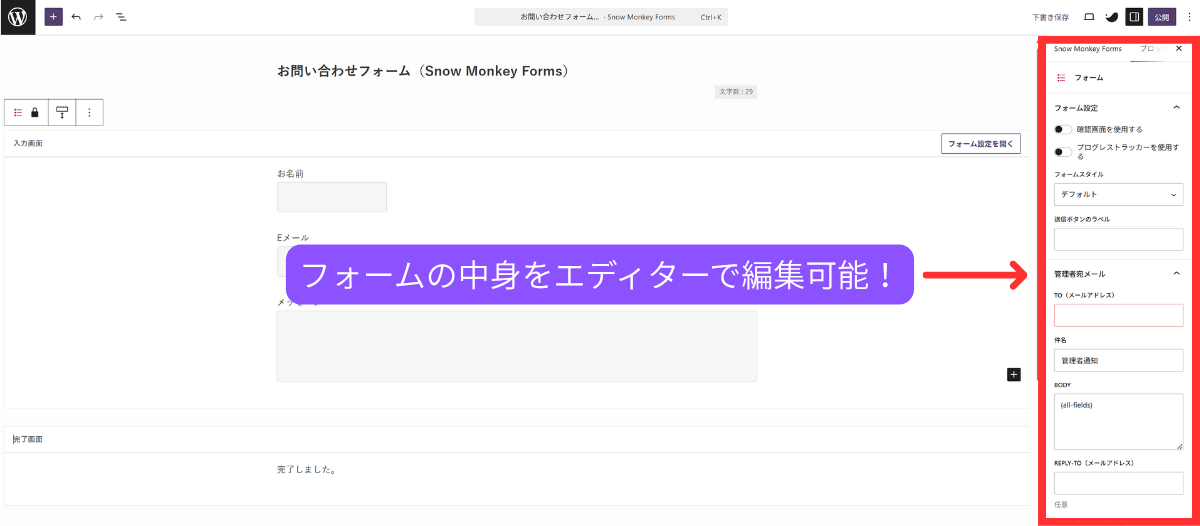Open the フォームスタイル dropdown

(x=1118, y=194)
